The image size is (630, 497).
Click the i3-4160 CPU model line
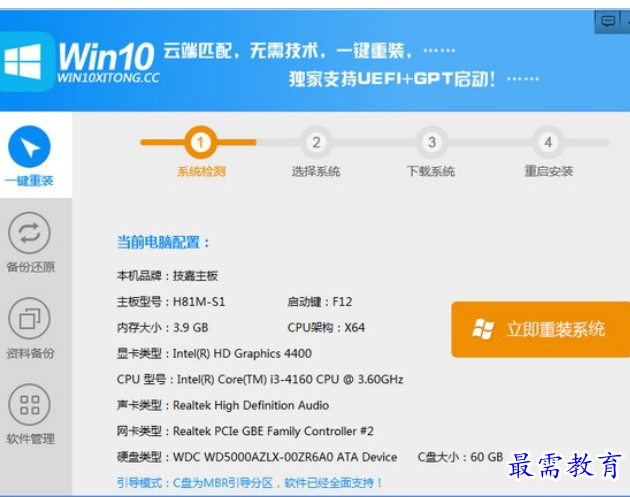[260, 379]
